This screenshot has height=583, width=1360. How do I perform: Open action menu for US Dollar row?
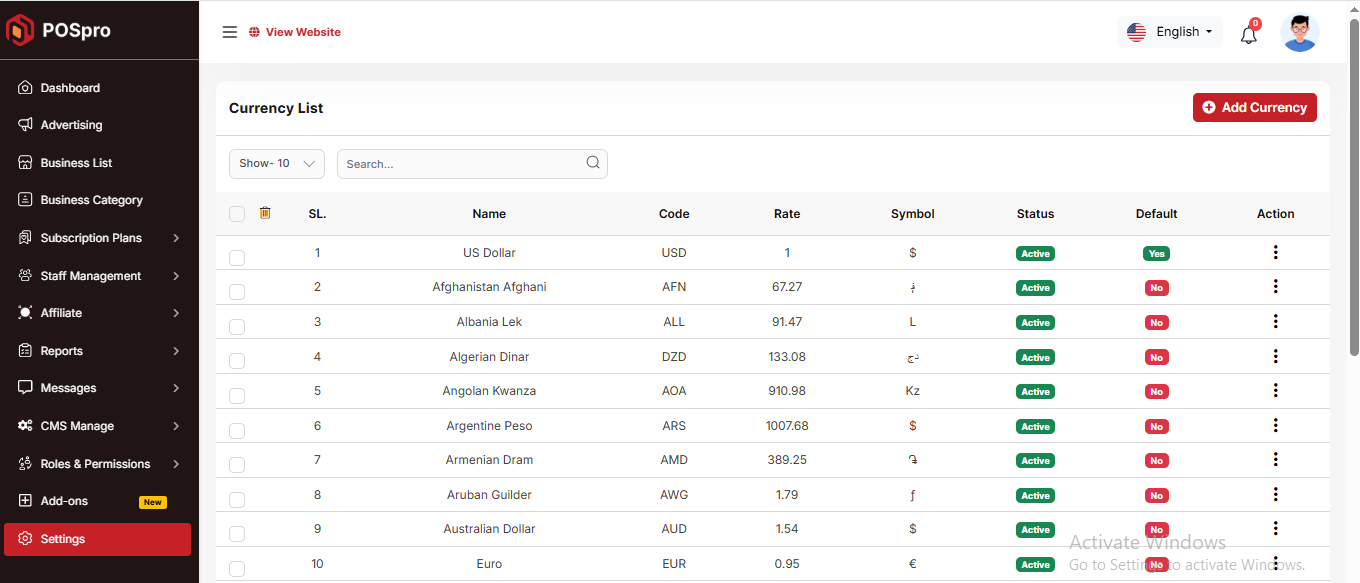1275,253
